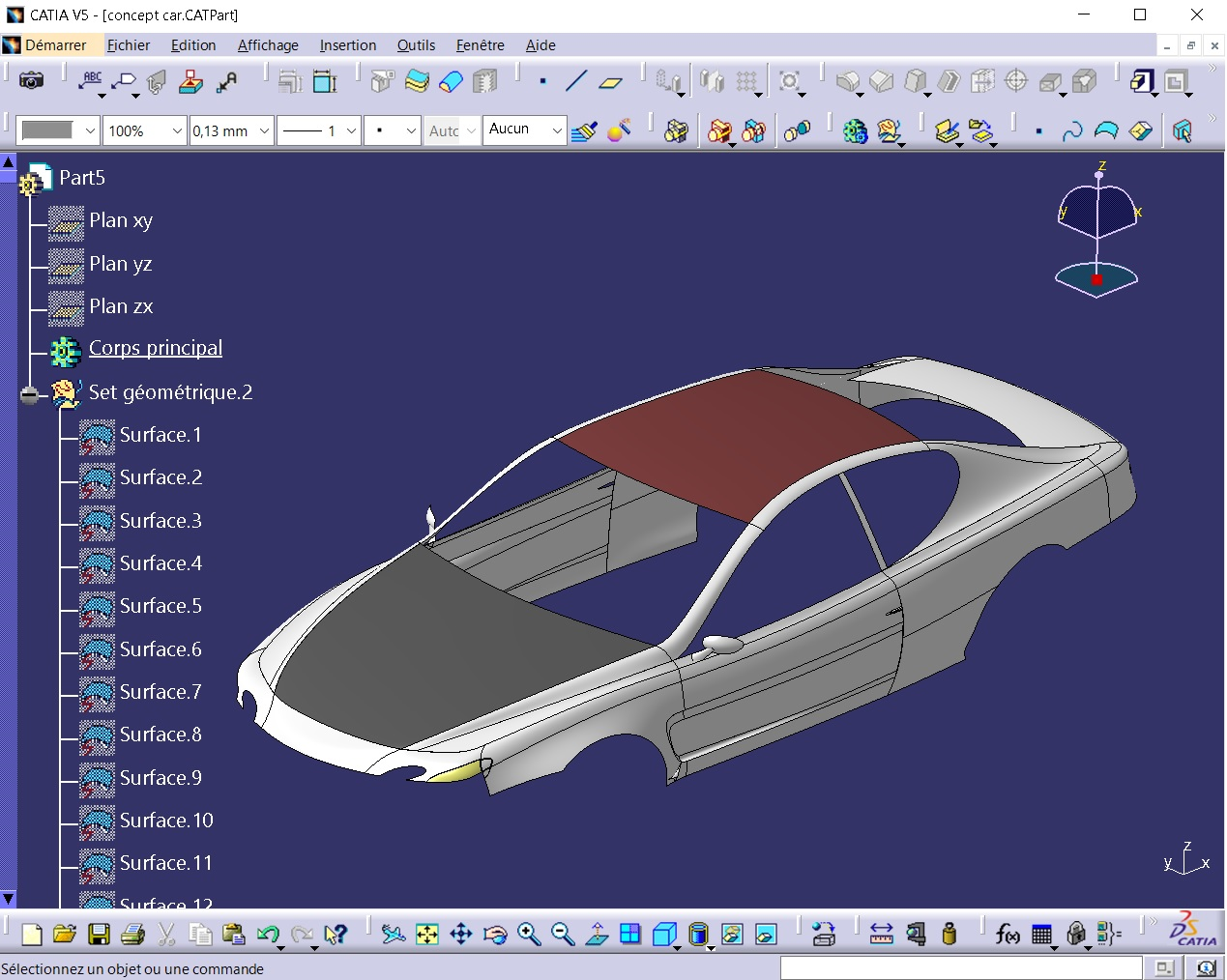This screenshot has height=980, width=1227.
Task: Select the blue surface patch tool
Action: [1106, 130]
